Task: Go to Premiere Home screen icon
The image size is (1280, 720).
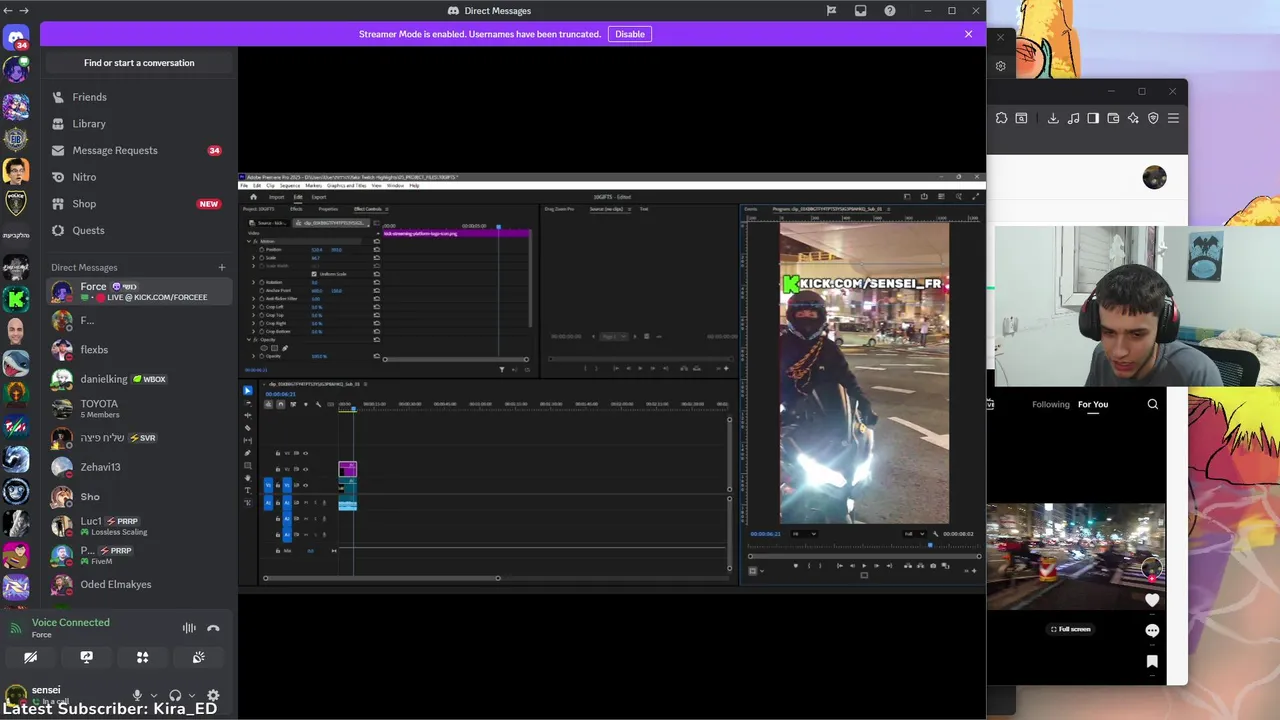Action: pyautogui.click(x=254, y=197)
